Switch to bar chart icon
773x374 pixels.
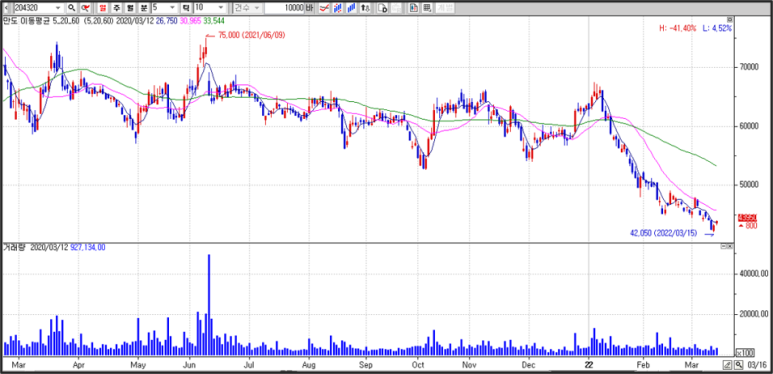click(x=351, y=8)
